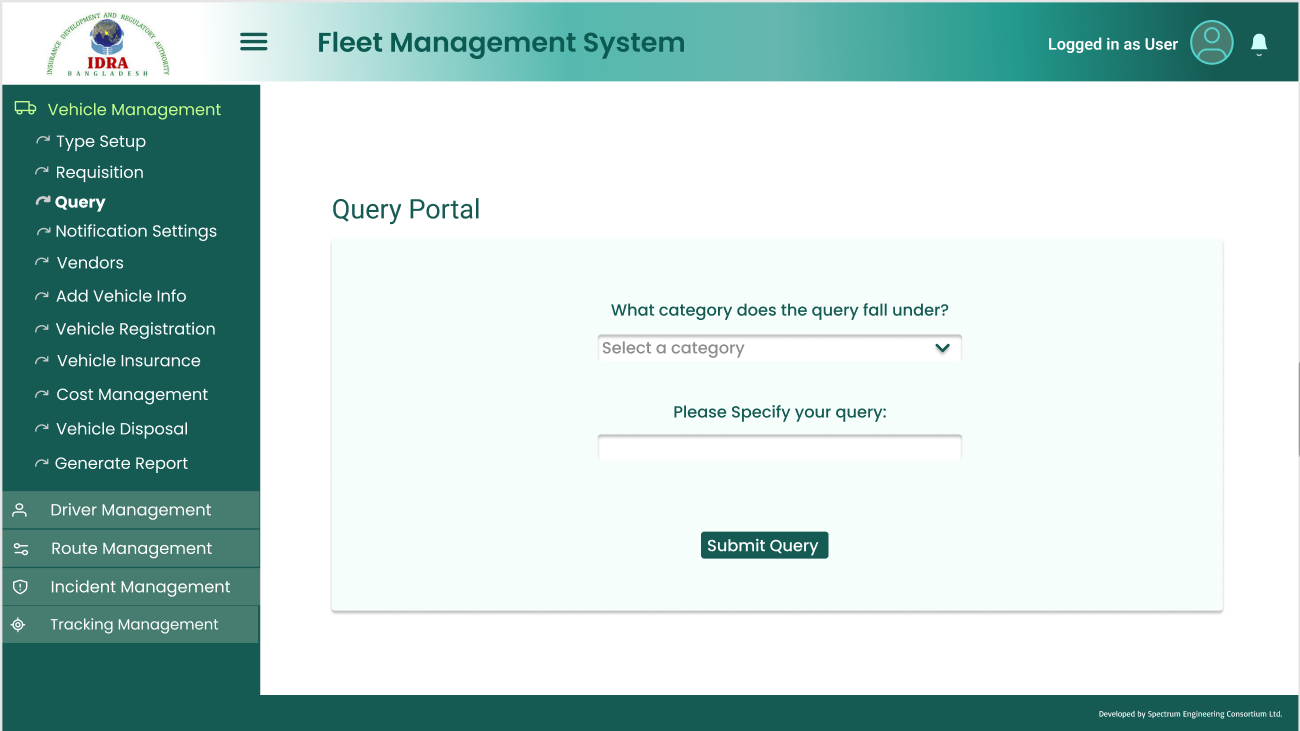Viewport: 1300px width, 731px height.
Task: Expand the Incident Management section
Action: point(131,587)
